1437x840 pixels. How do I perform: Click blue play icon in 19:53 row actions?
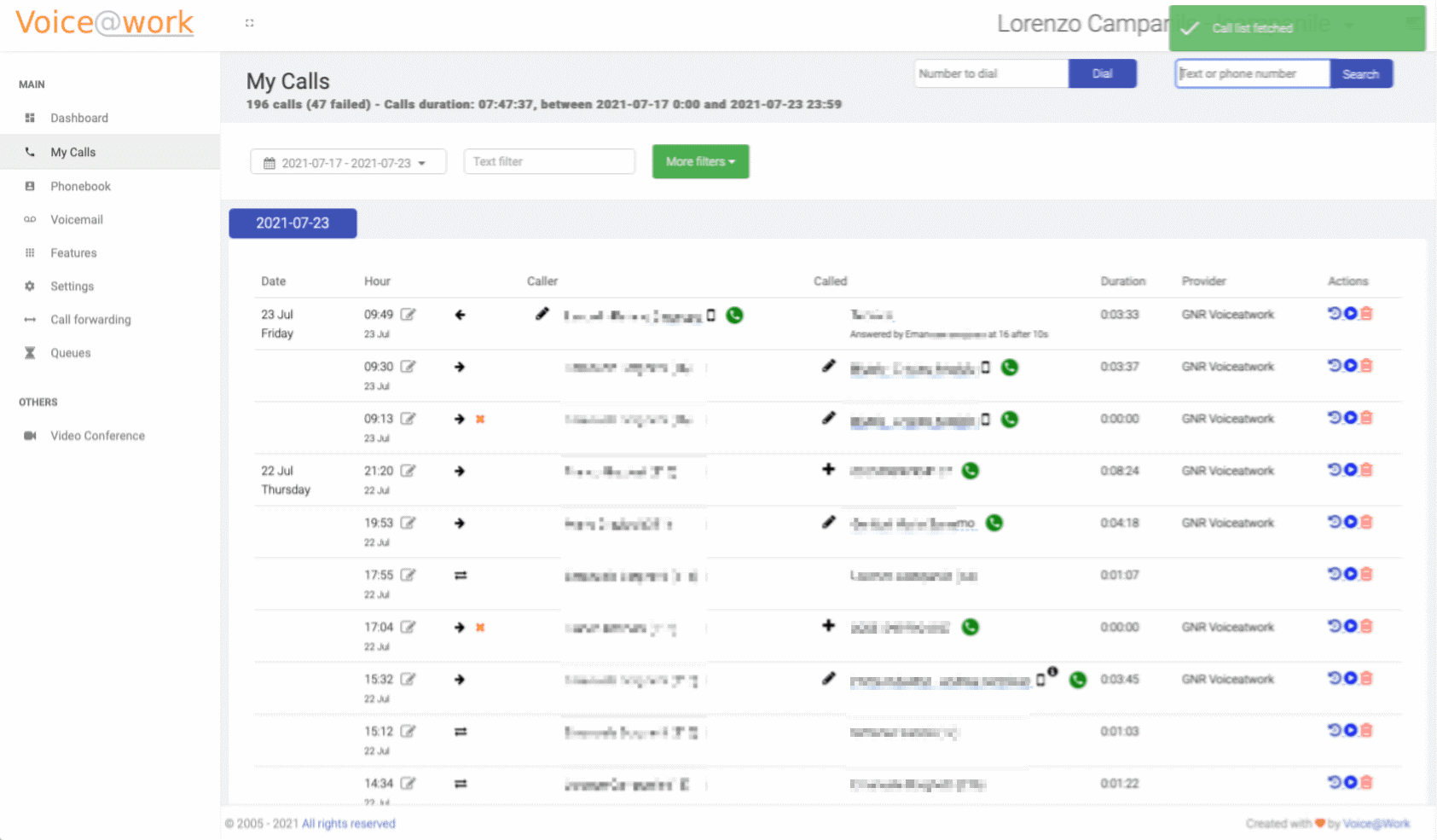pos(1351,521)
